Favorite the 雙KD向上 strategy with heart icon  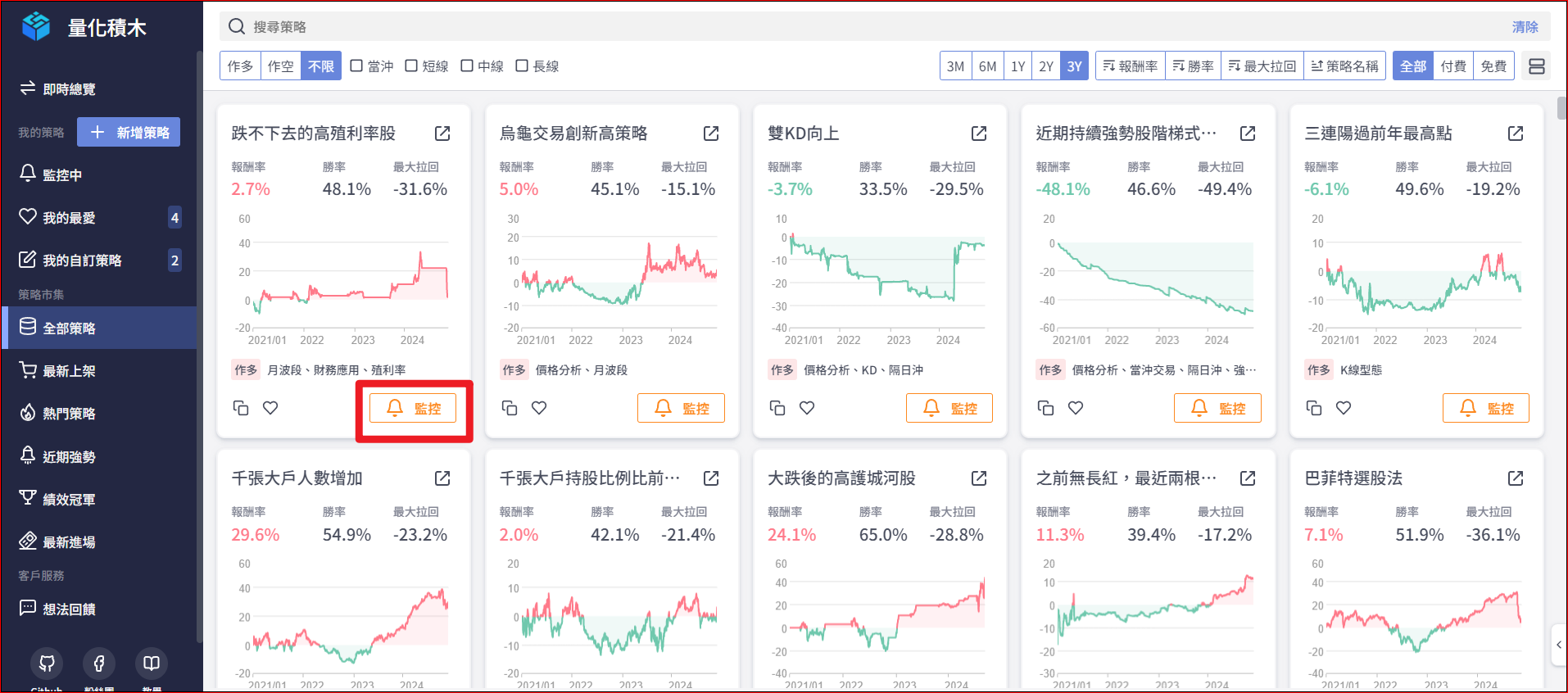pos(807,408)
